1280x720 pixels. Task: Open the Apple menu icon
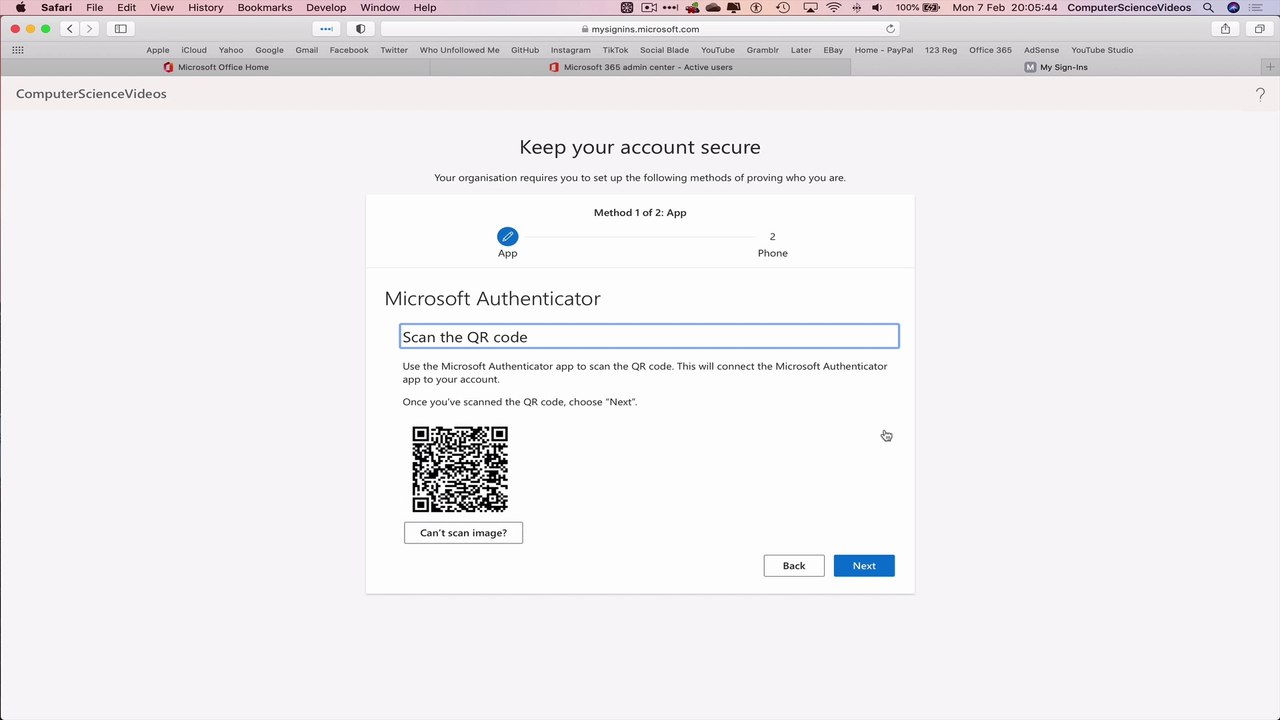[20, 7]
